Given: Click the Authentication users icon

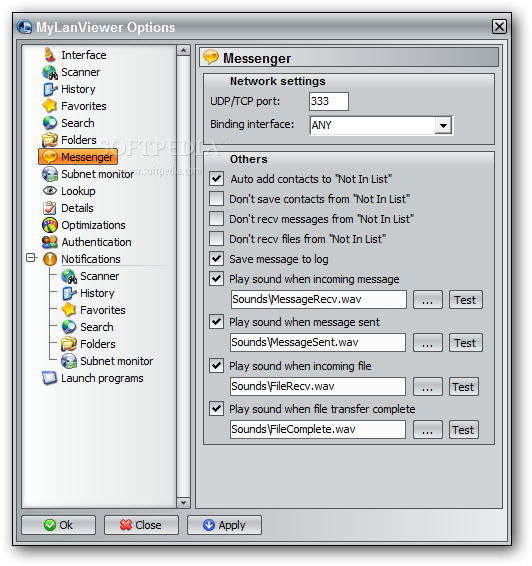Looking at the screenshot, I should tap(50, 242).
